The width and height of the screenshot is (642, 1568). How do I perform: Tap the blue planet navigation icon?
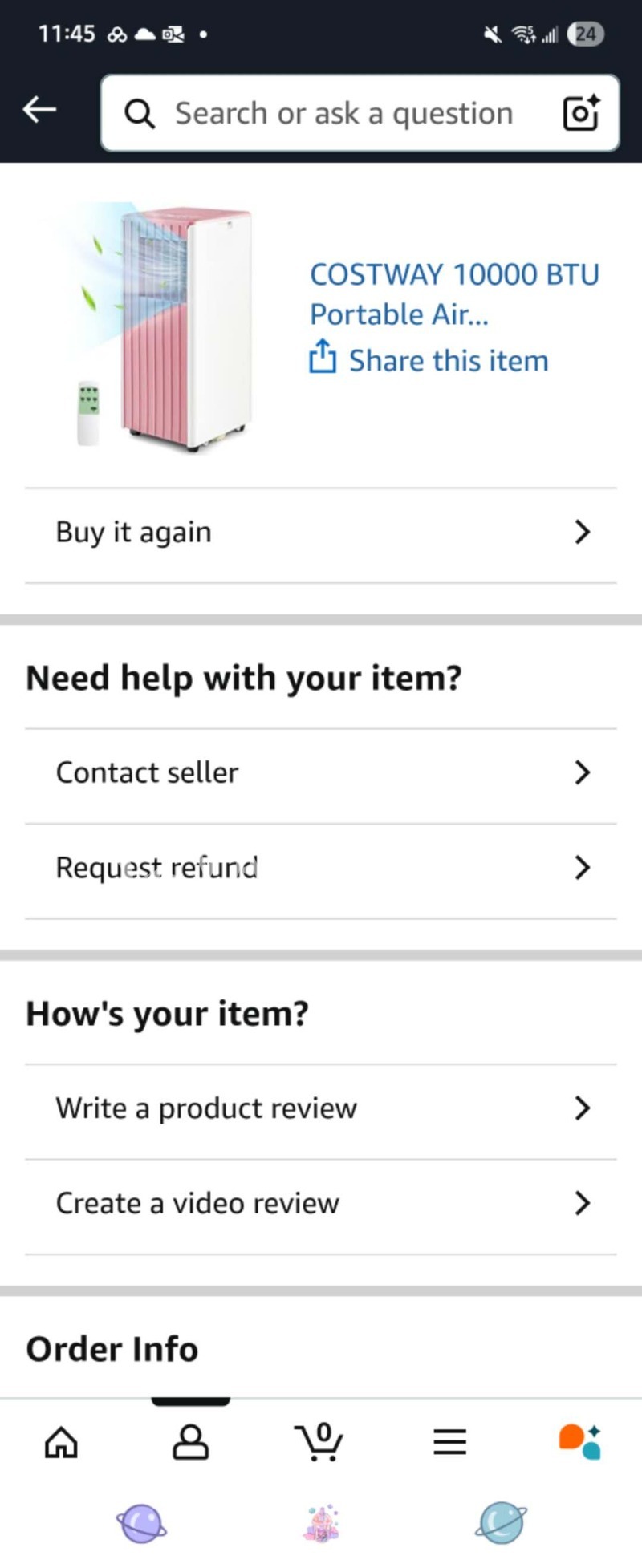click(x=502, y=1523)
